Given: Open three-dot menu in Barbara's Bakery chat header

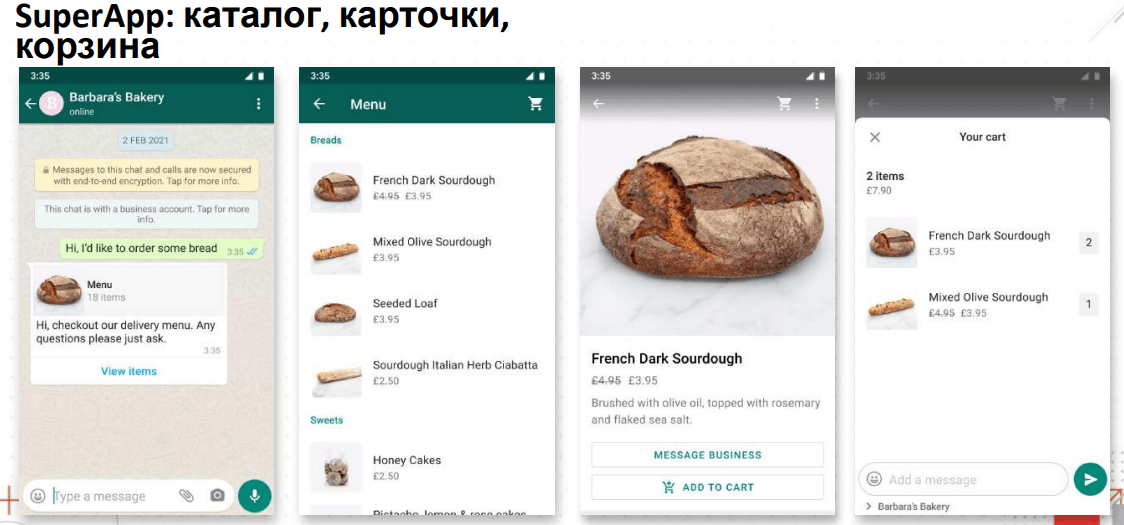Looking at the screenshot, I should click(x=259, y=104).
